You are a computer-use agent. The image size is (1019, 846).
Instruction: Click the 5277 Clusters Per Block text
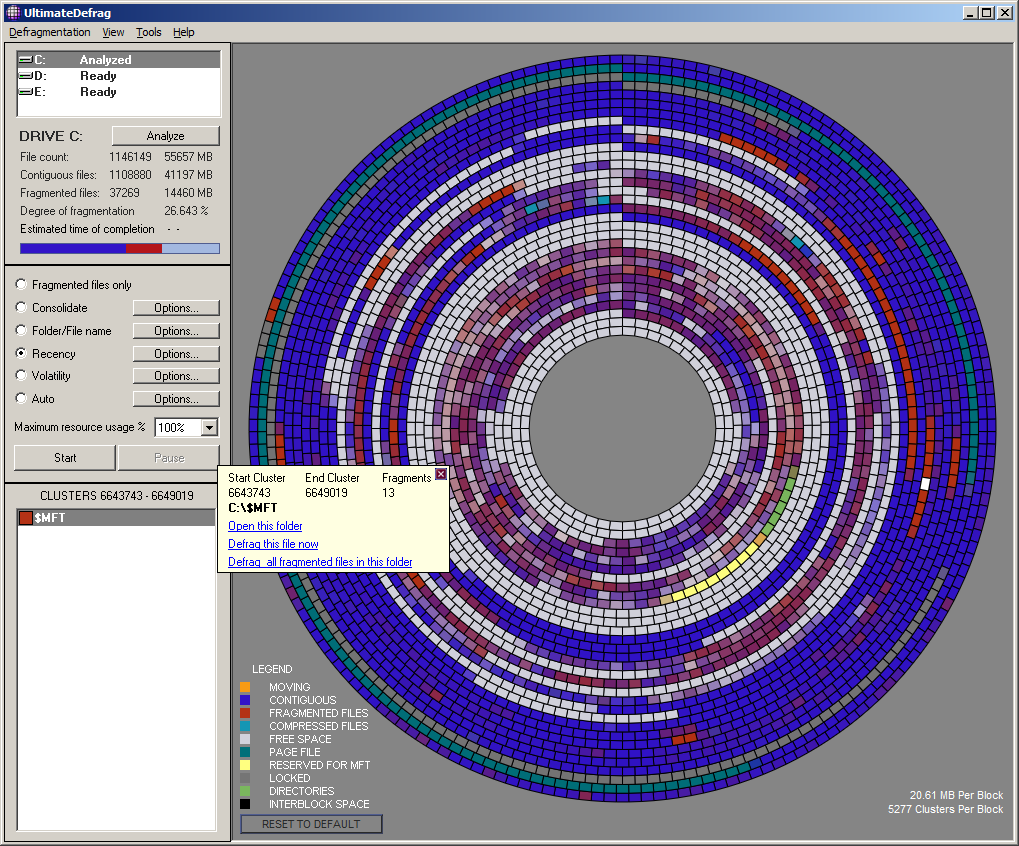(946, 810)
